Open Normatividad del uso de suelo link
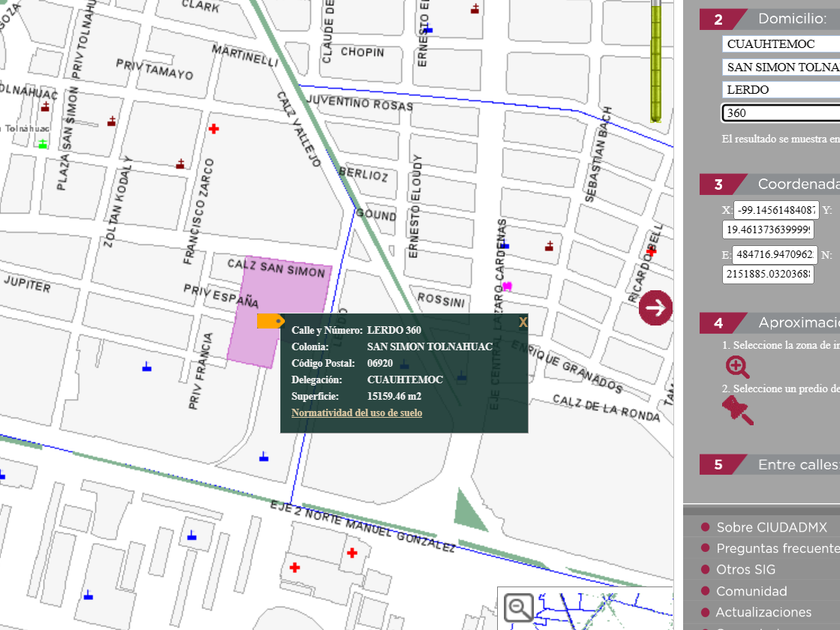Image resolution: width=840 pixels, height=630 pixels. 356,412
